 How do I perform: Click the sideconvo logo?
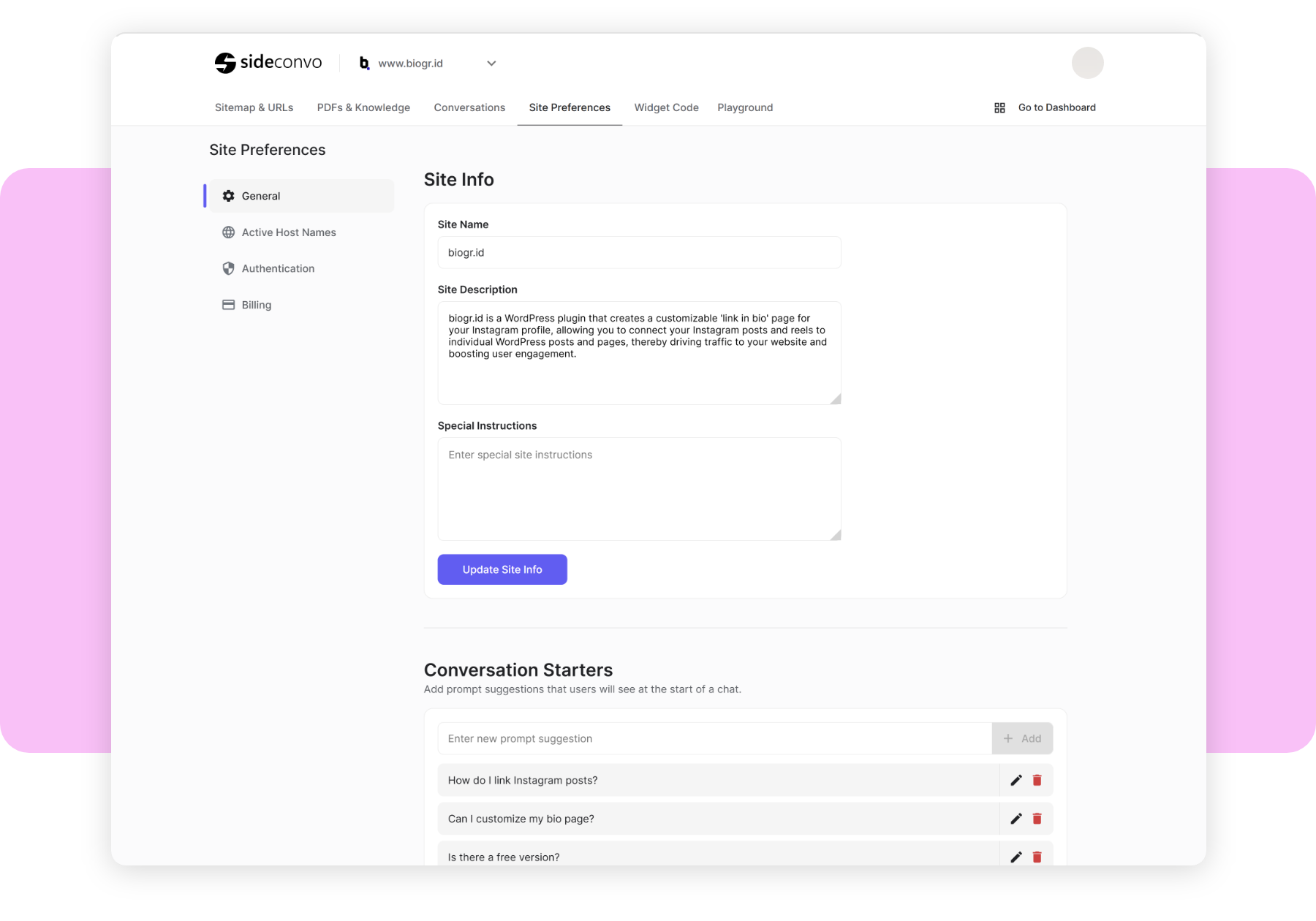coord(268,63)
